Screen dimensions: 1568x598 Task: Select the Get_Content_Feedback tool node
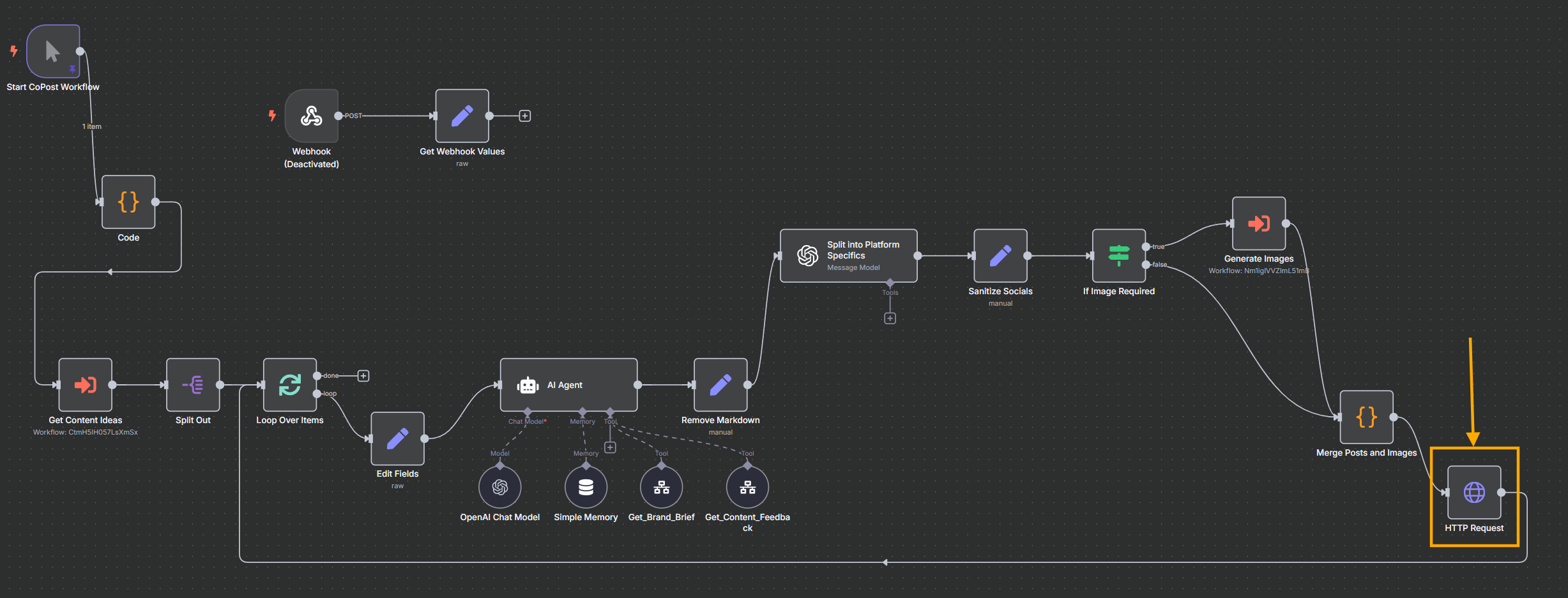[747, 487]
